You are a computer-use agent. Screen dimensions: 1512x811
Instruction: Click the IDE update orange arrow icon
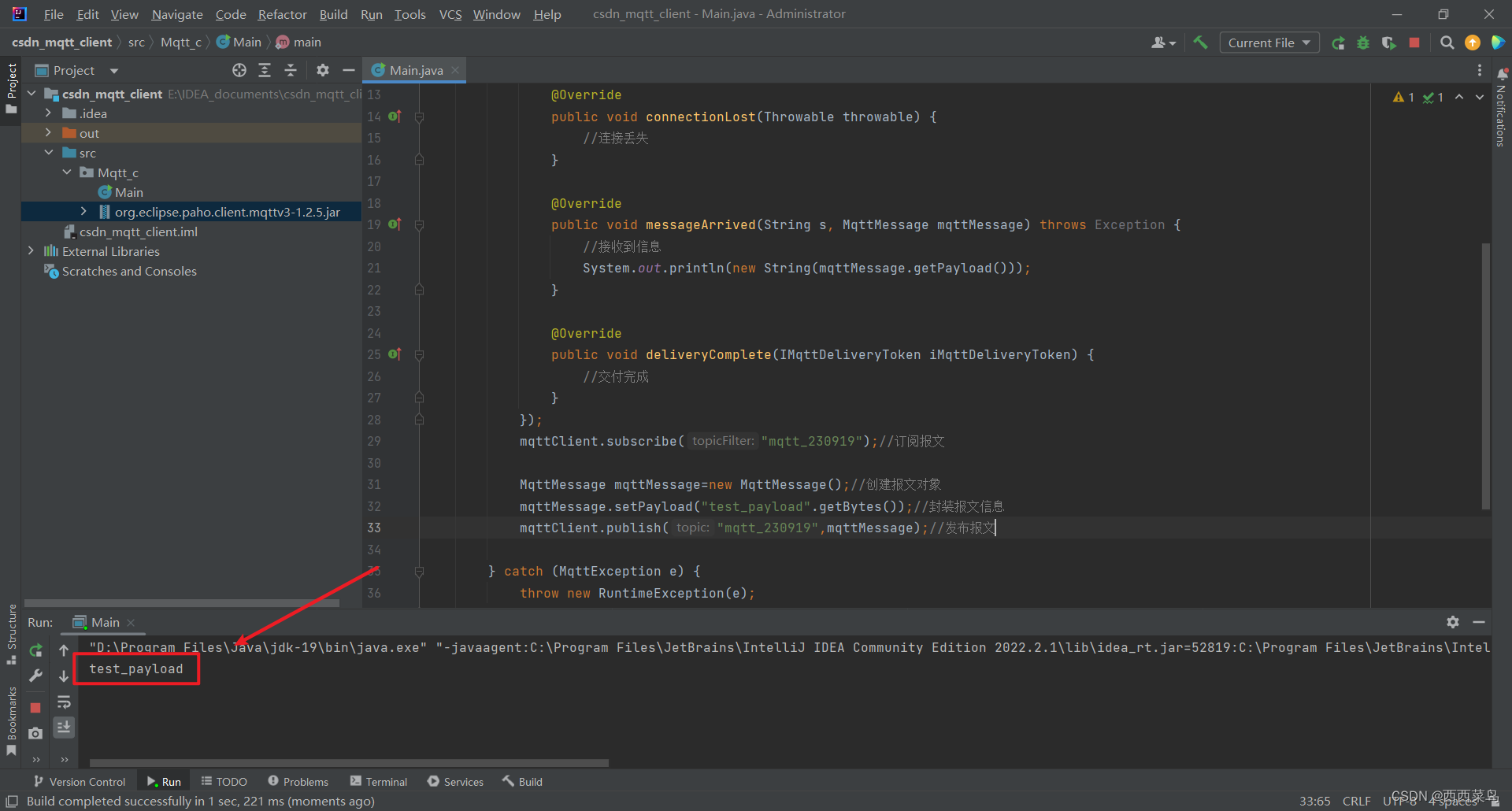point(1473,43)
